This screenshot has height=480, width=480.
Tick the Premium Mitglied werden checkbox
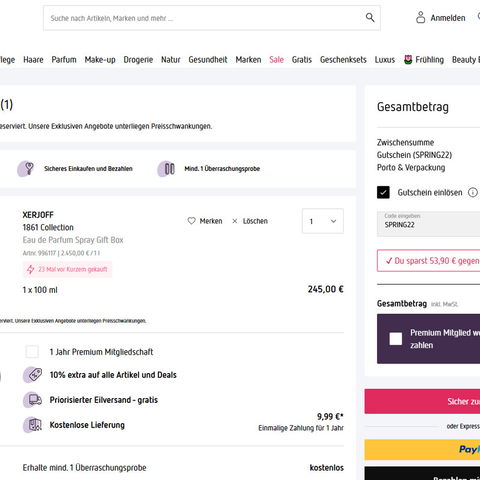pos(396,339)
